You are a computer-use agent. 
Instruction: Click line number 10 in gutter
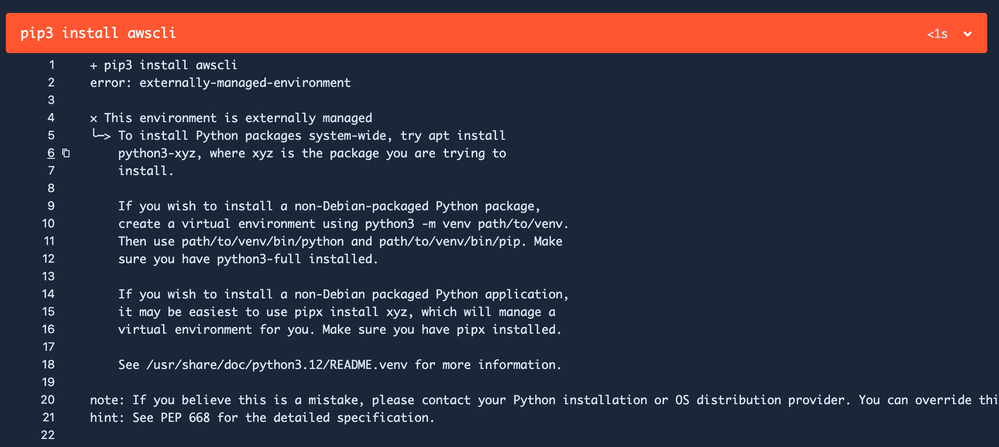click(49, 224)
